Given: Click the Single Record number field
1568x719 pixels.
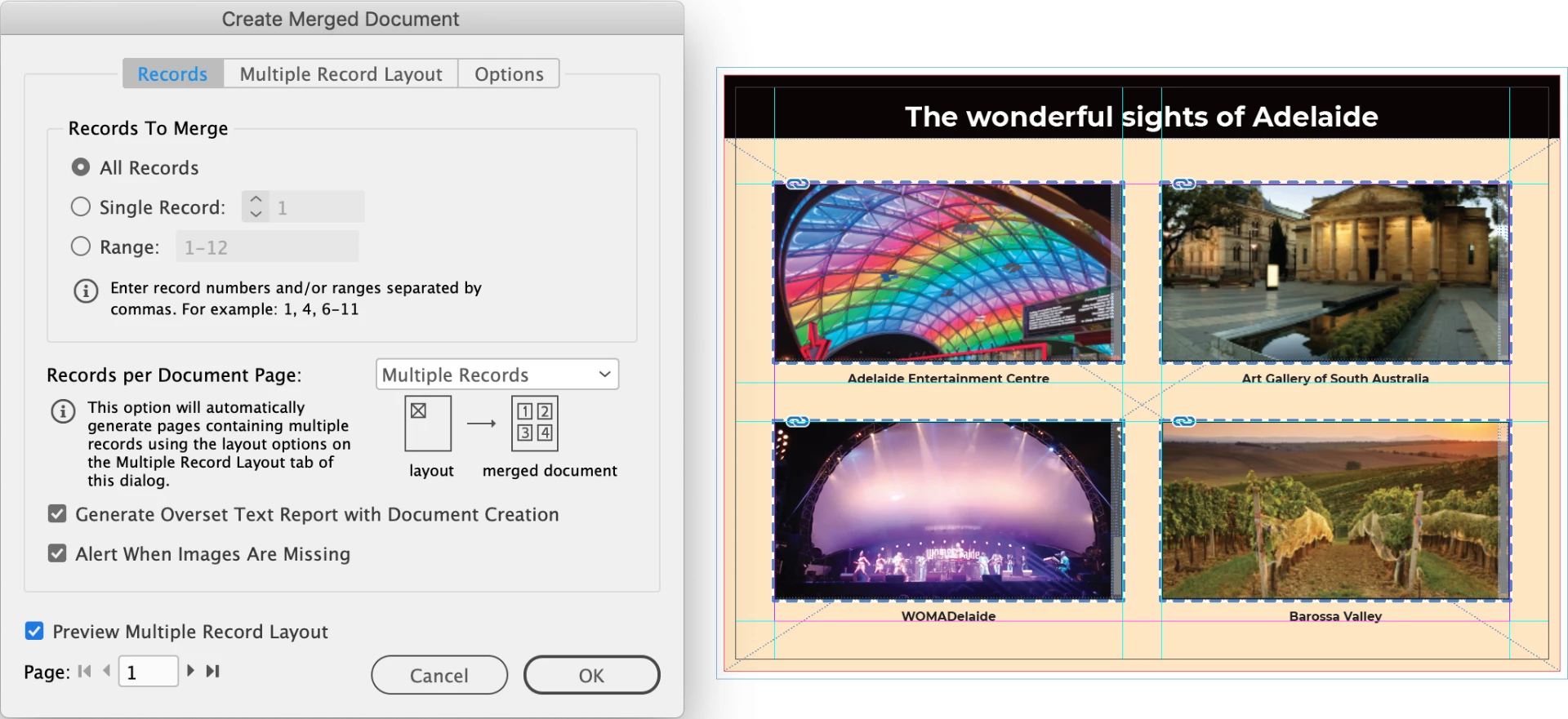Looking at the screenshot, I should [317, 207].
